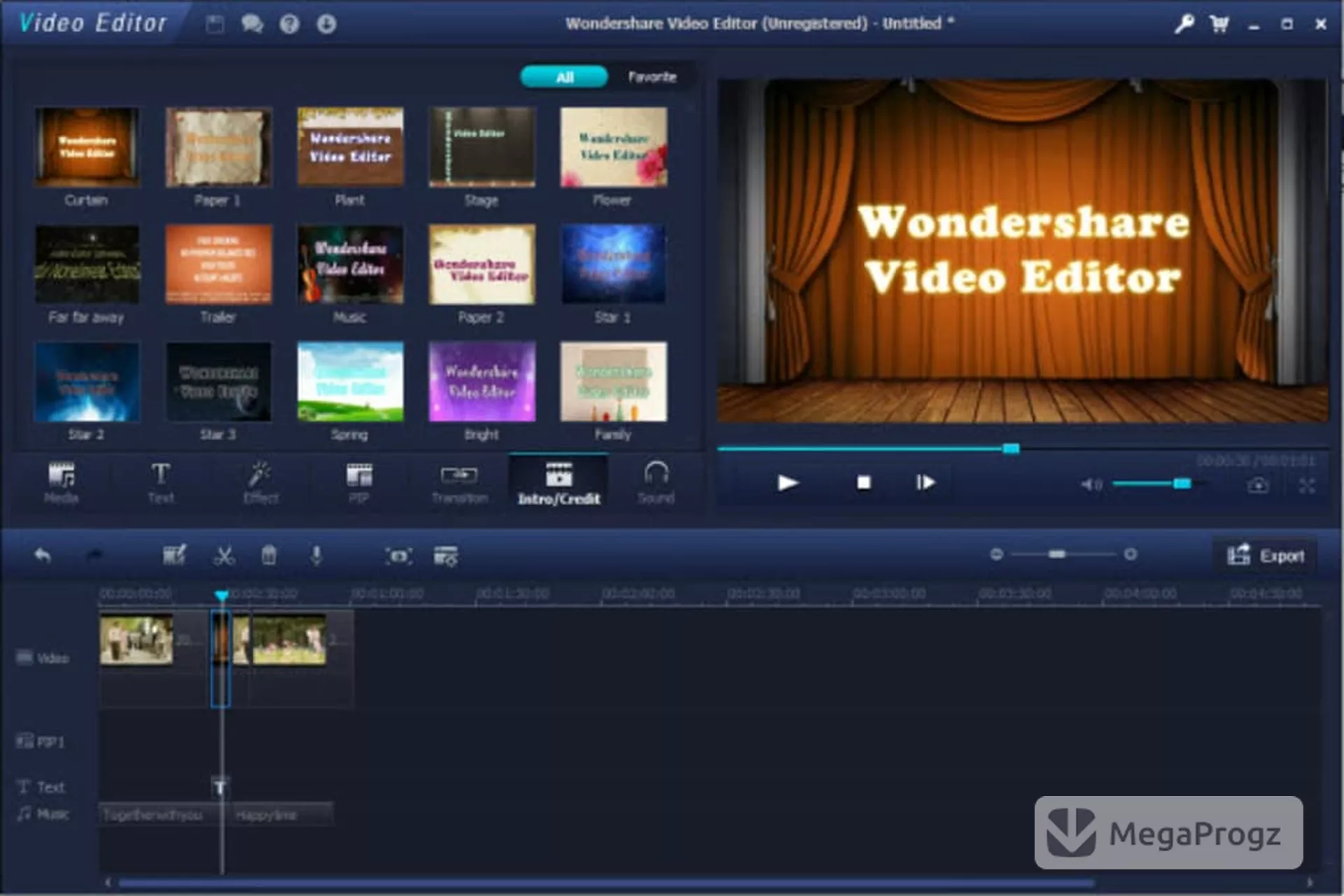Zoom in the timeline with plus icon
This screenshot has height=896, width=1344.
tap(1130, 554)
